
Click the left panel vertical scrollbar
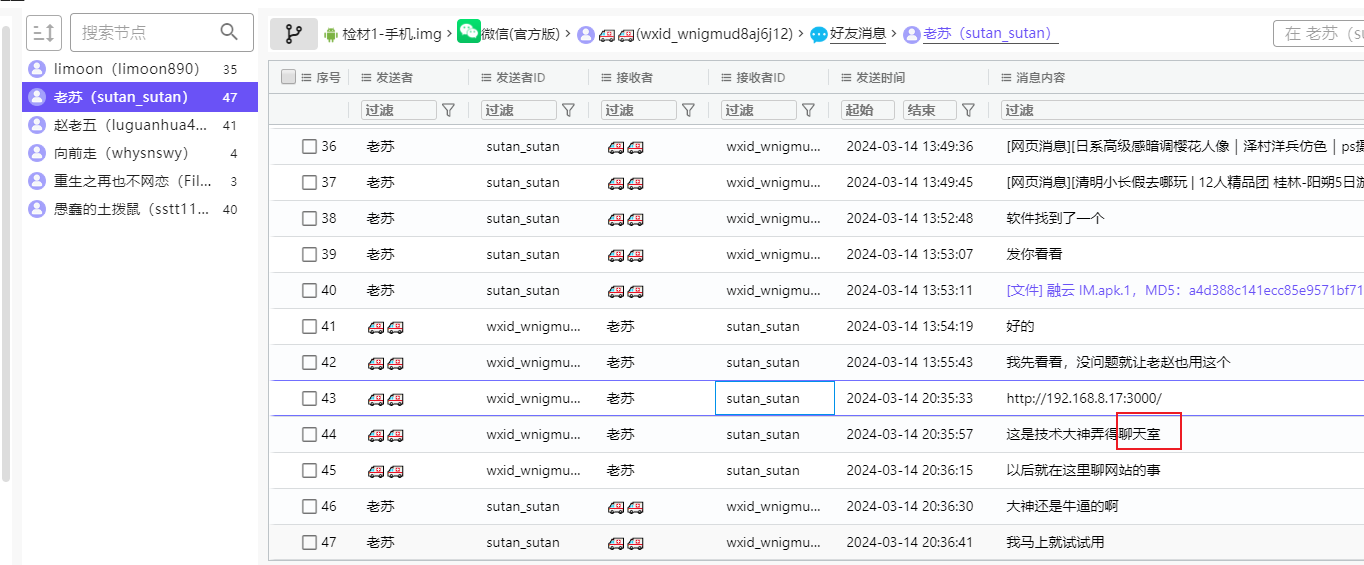coord(6,250)
